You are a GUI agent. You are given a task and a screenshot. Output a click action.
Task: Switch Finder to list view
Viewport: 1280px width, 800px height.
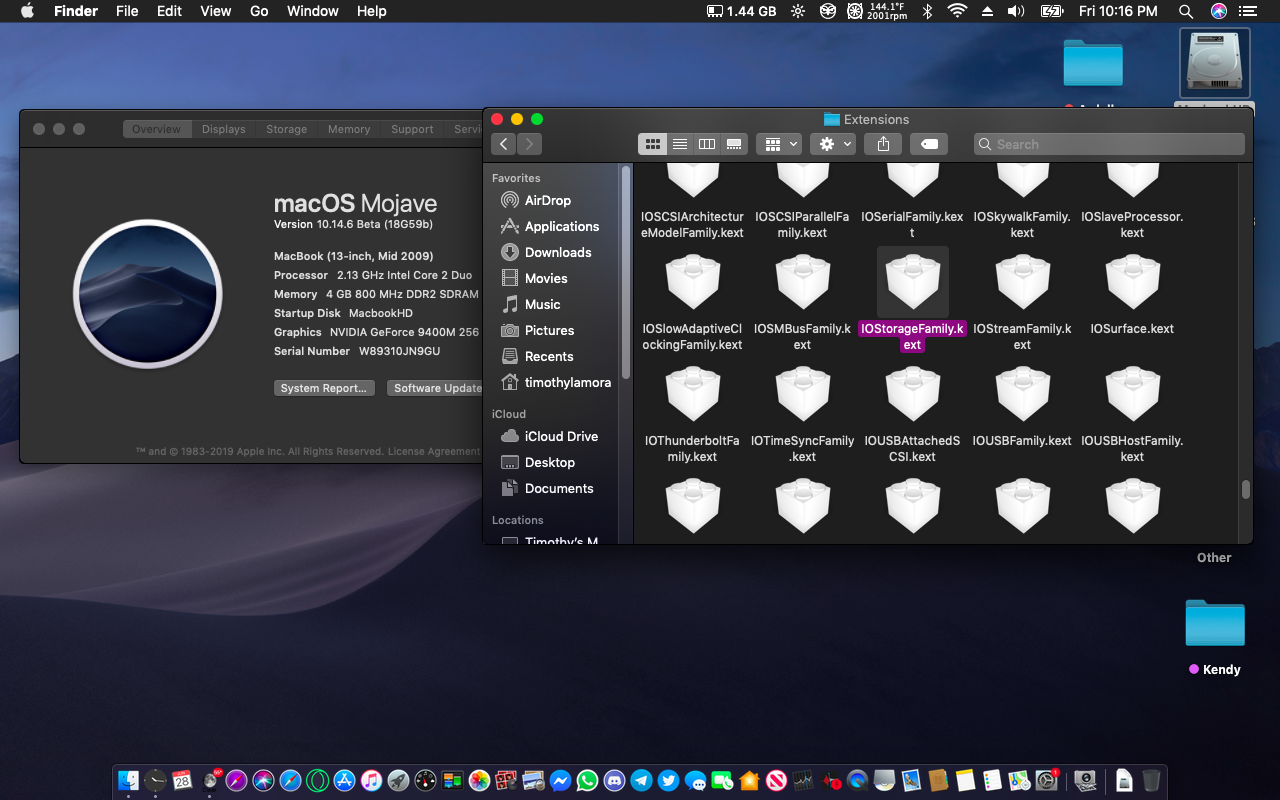point(680,144)
